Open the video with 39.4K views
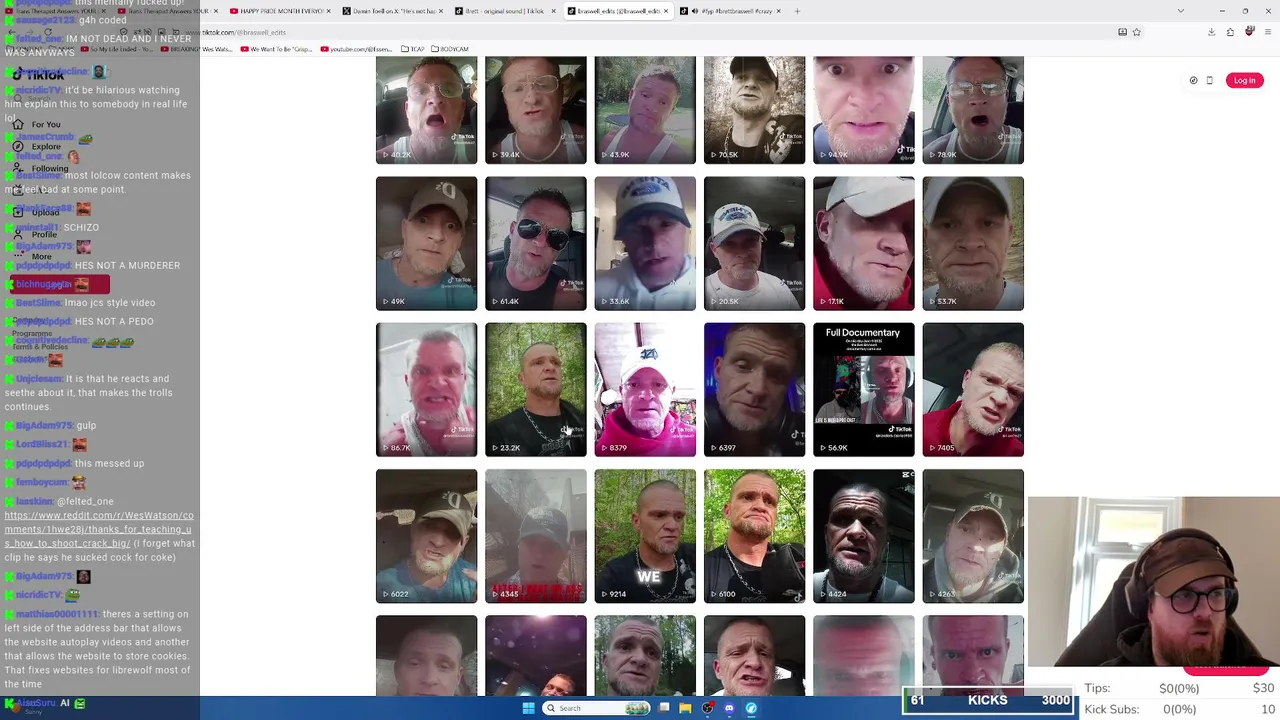Screen dimensions: 1280x720 [x=535, y=110]
